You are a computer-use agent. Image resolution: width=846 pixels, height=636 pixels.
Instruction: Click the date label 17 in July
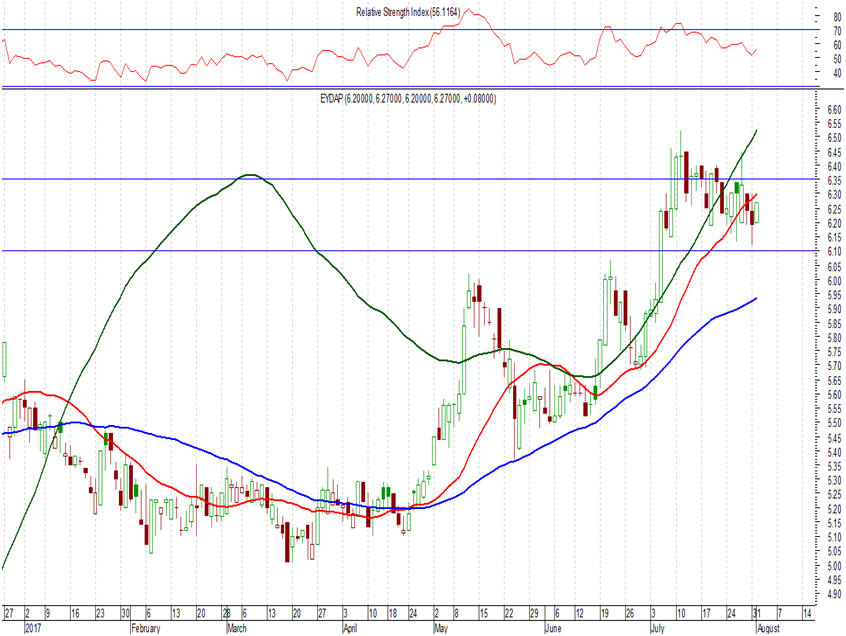tap(706, 613)
